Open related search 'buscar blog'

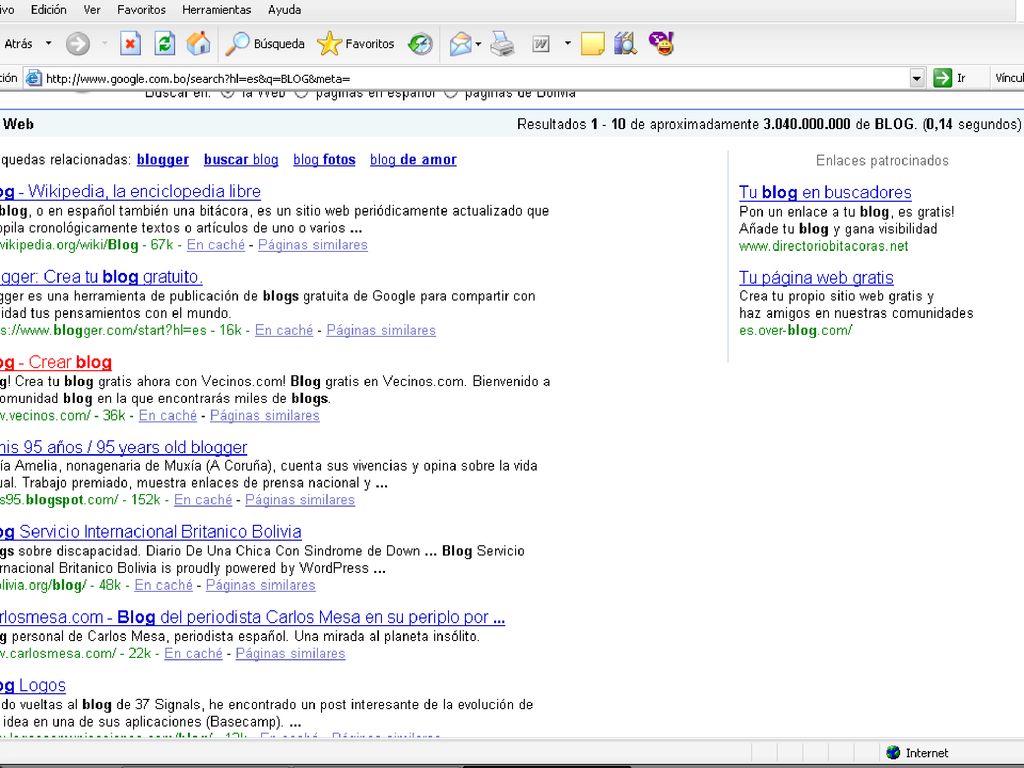tap(241, 159)
